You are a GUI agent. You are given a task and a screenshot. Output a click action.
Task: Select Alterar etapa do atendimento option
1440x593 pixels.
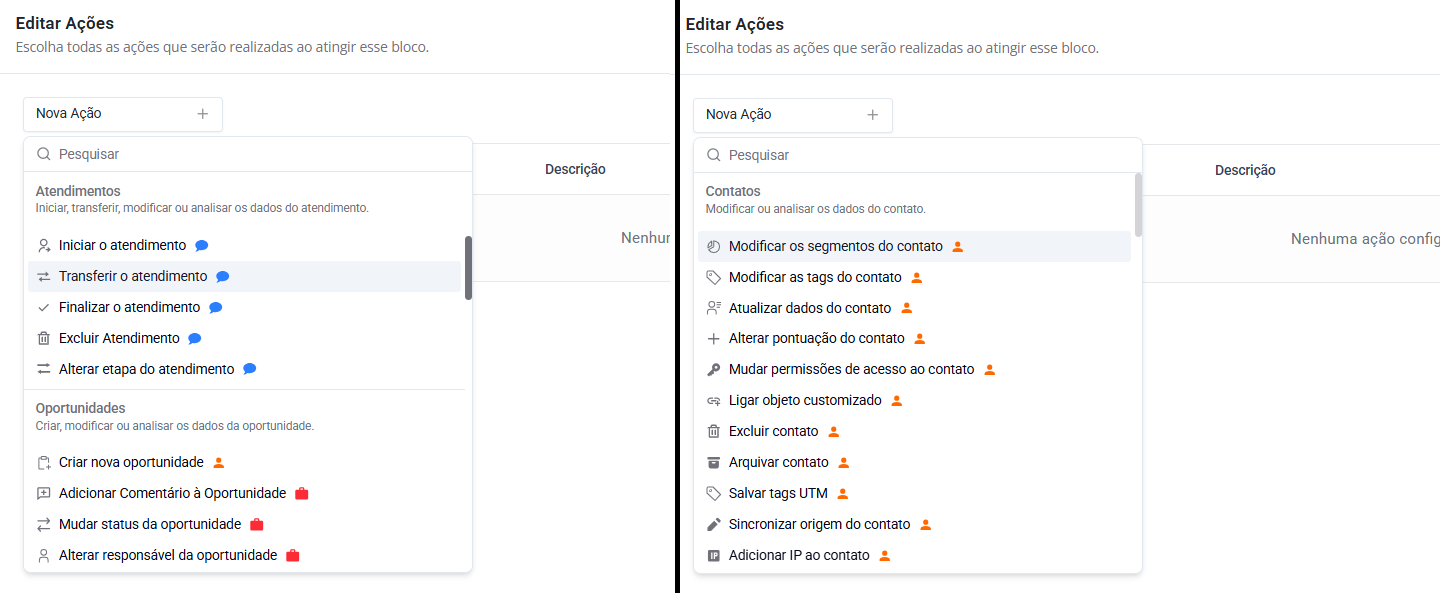(146, 369)
